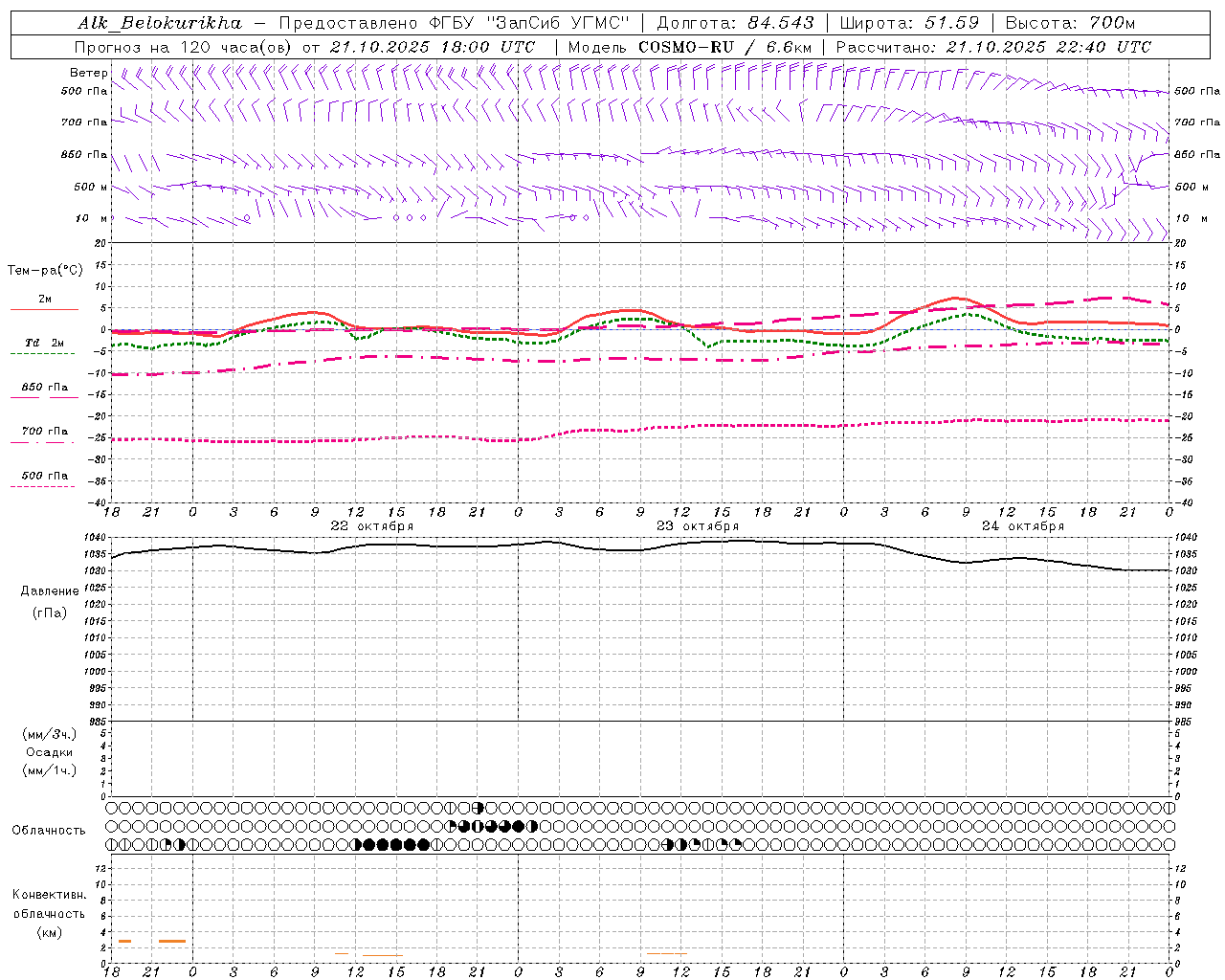Click the "Конвективн." convective cloud label
Image resolution: width=1225 pixels, height=980 pixels.
point(49,895)
